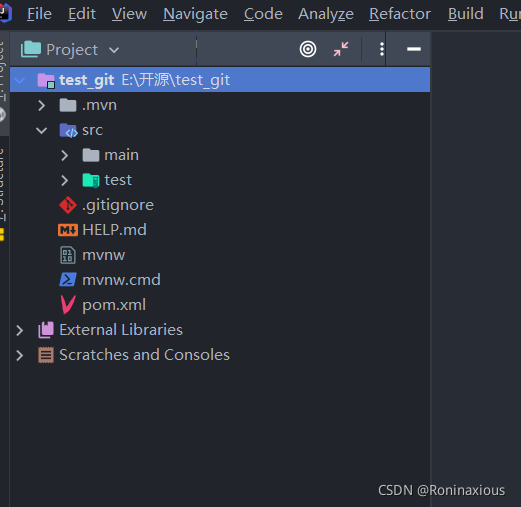Open the Project panel options kebab menu
Screen dimensions: 521x507
coord(382,49)
